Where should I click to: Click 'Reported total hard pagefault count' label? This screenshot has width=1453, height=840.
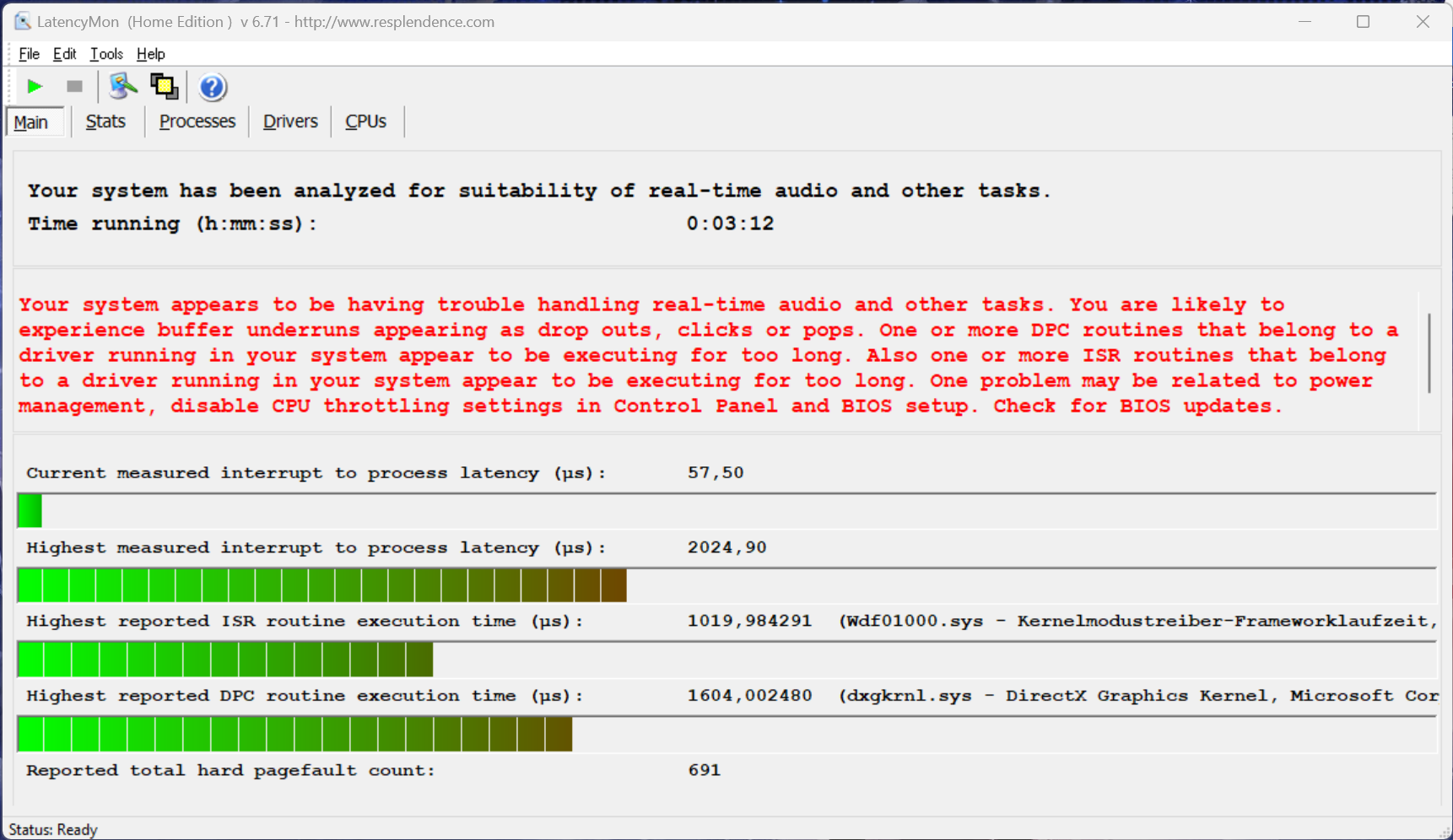pos(230,770)
